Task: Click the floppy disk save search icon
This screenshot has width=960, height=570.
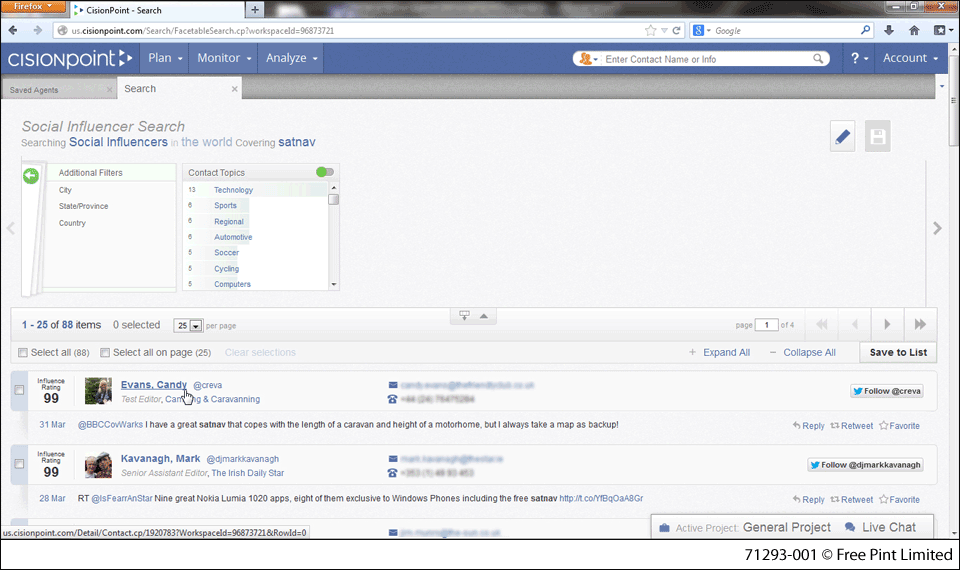Action: click(877, 137)
